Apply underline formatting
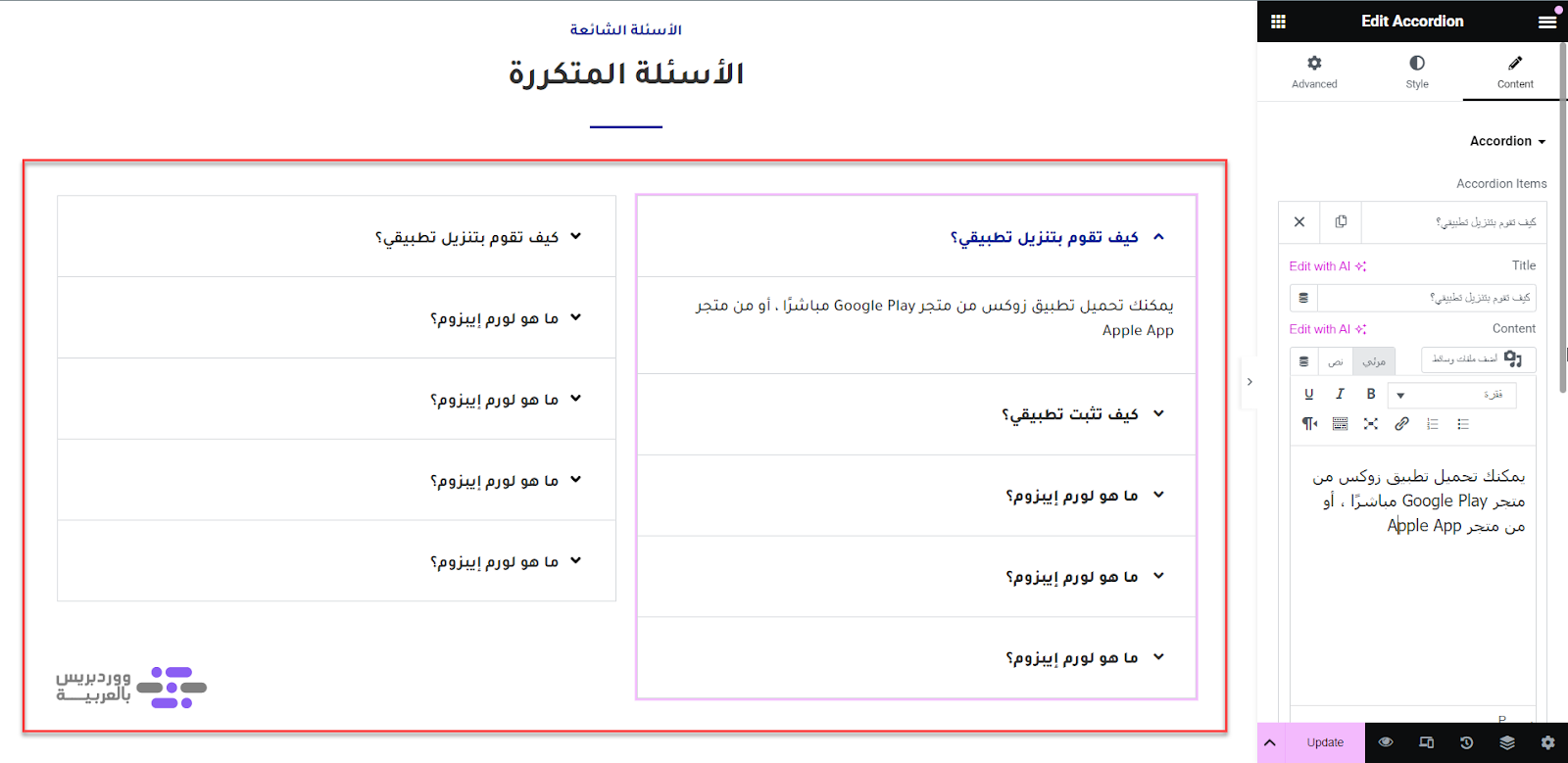 point(1309,394)
